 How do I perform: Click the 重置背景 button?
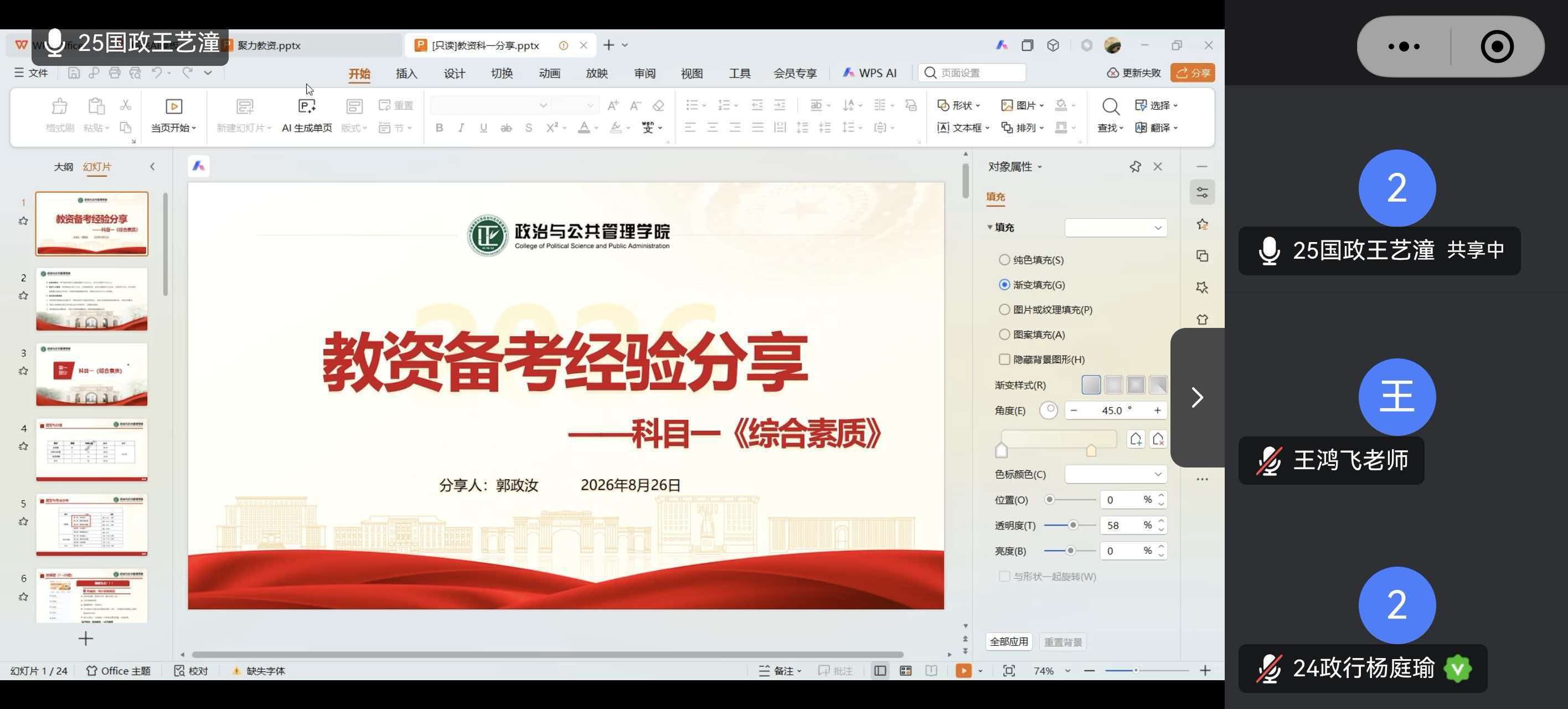click(x=1063, y=642)
